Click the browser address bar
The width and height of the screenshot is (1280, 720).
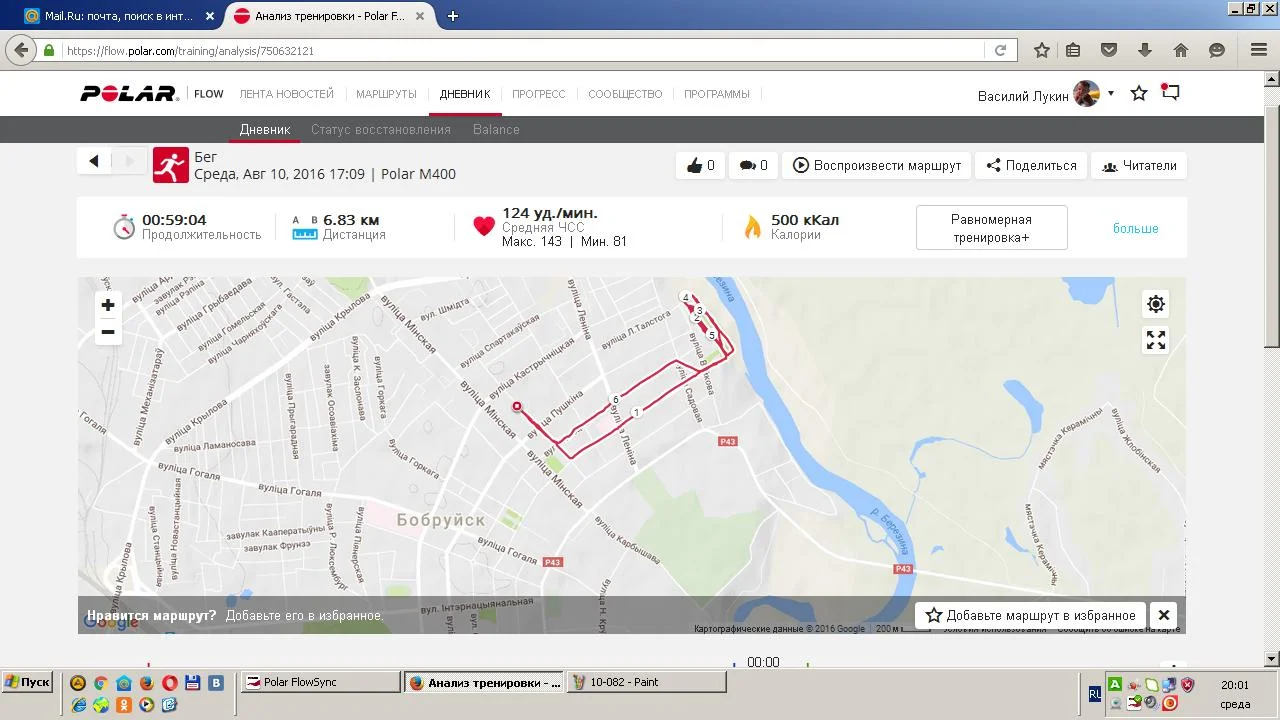click(524, 50)
